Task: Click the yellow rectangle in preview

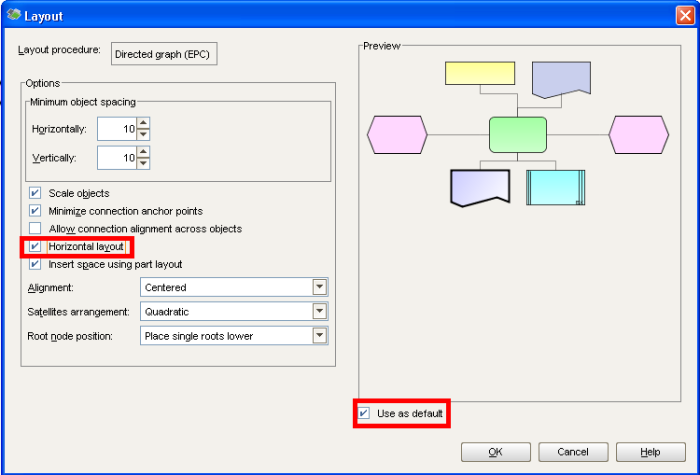Action: [480, 73]
